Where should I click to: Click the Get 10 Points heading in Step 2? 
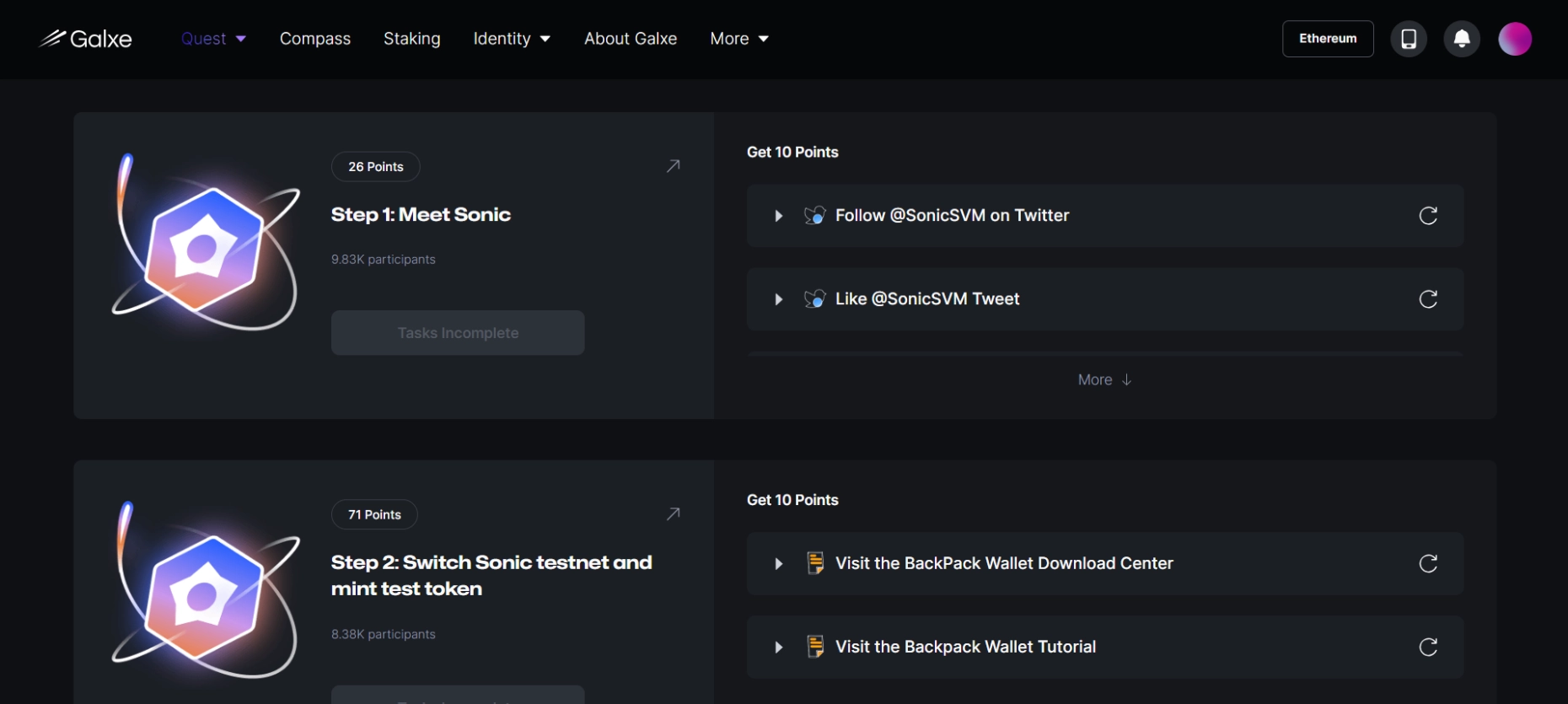tap(792, 500)
